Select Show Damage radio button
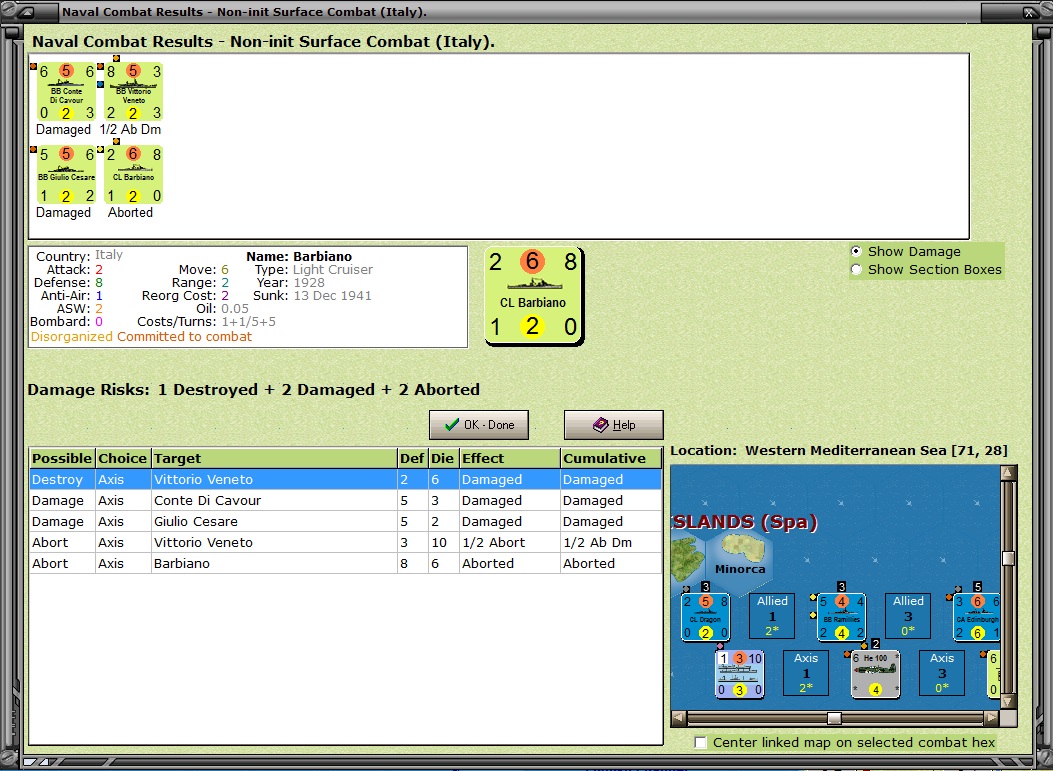The height and width of the screenshot is (771, 1053). click(x=856, y=251)
